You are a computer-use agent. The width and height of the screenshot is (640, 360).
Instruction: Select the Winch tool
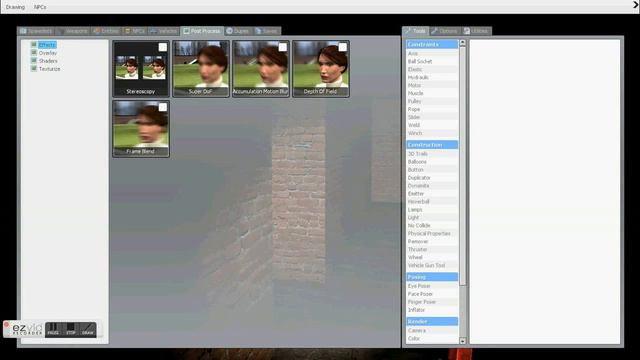[x=432, y=133]
